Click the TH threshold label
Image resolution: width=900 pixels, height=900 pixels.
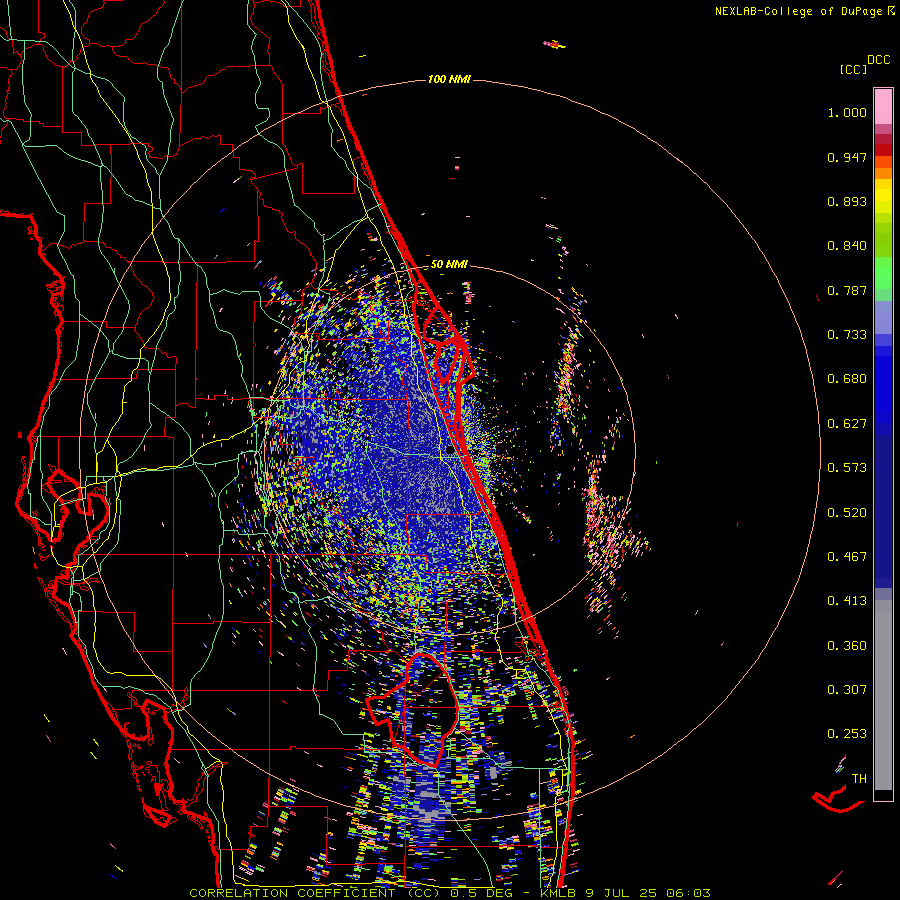tap(859, 779)
